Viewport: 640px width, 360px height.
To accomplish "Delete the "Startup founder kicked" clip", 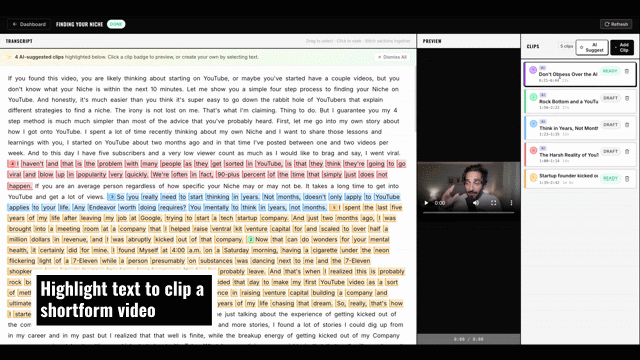I will [x=627, y=178].
